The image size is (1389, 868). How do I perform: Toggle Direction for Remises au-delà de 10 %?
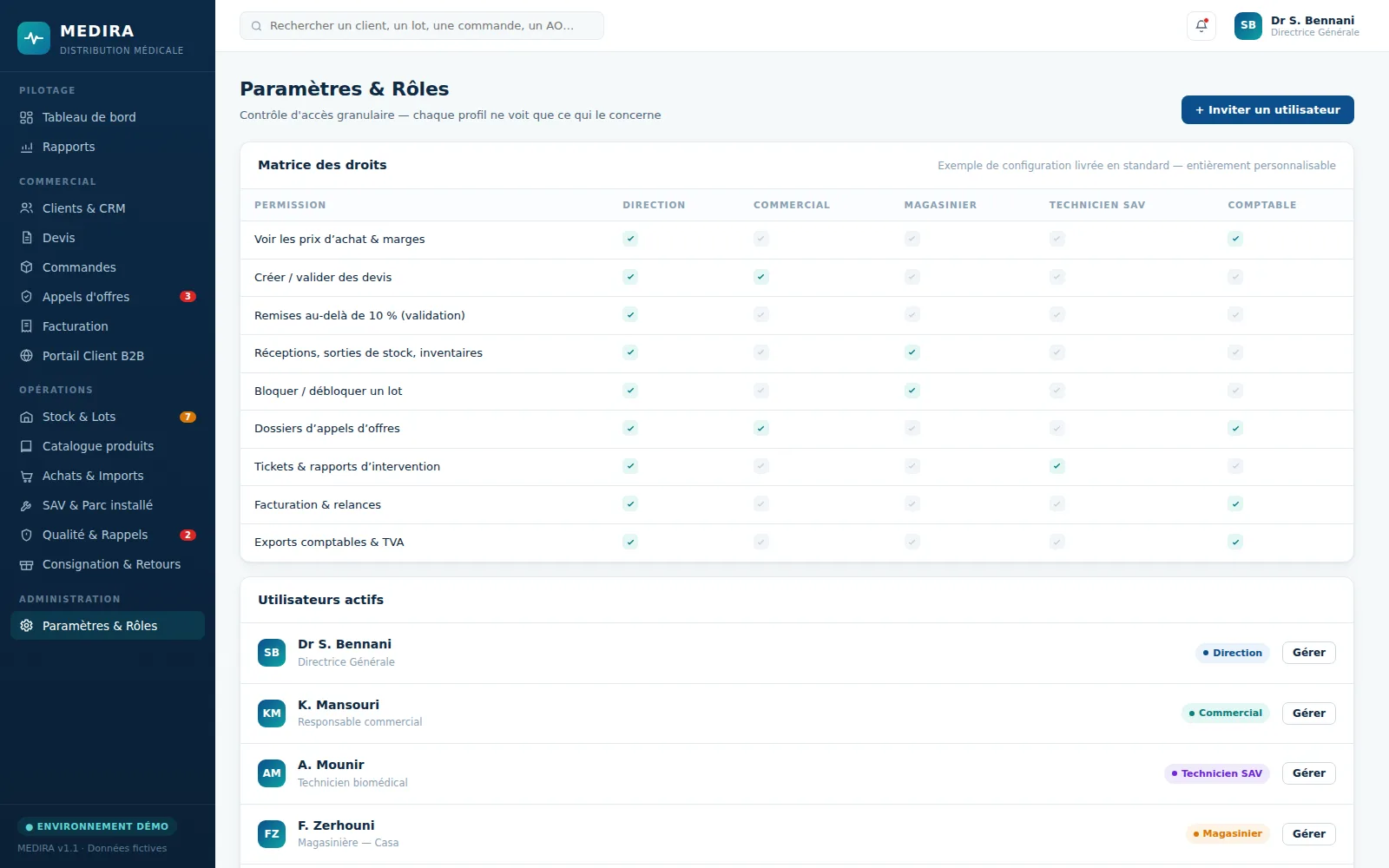(x=630, y=314)
